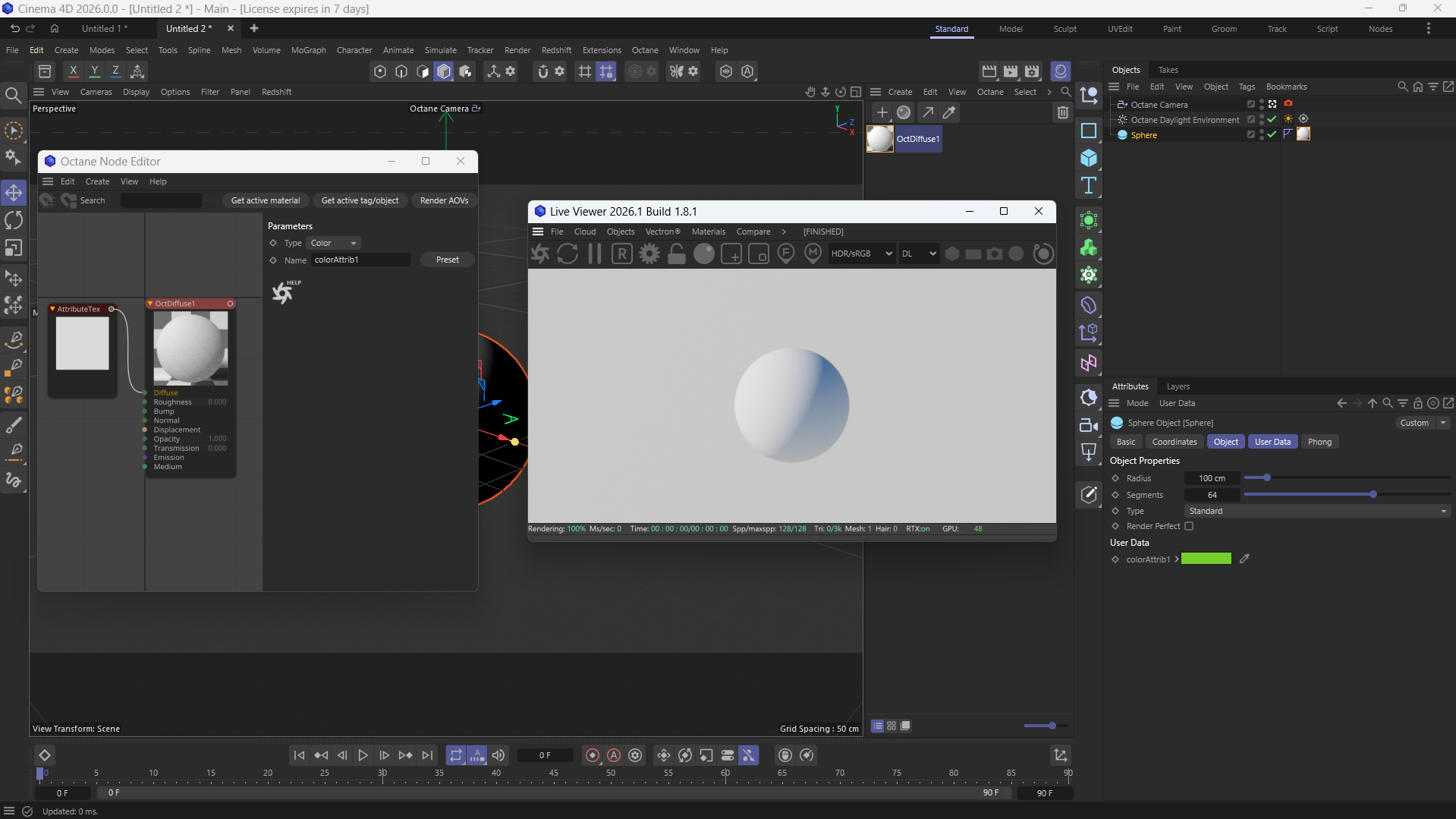Open the sphere Type Standard dropdown
Viewport: 1456px width, 819px height.
point(1317,511)
